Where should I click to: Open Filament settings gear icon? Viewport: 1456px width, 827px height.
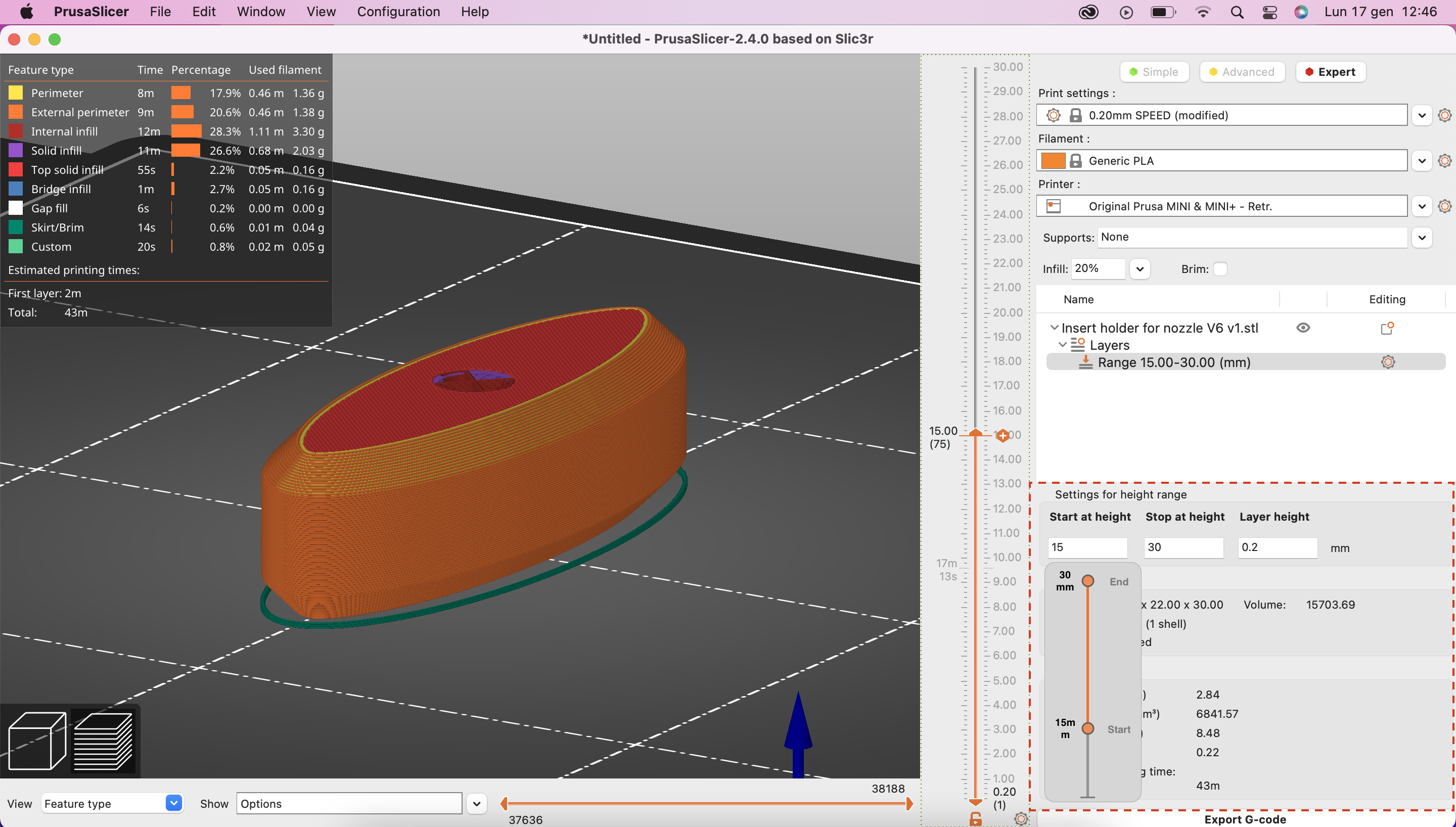coord(1445,161)
